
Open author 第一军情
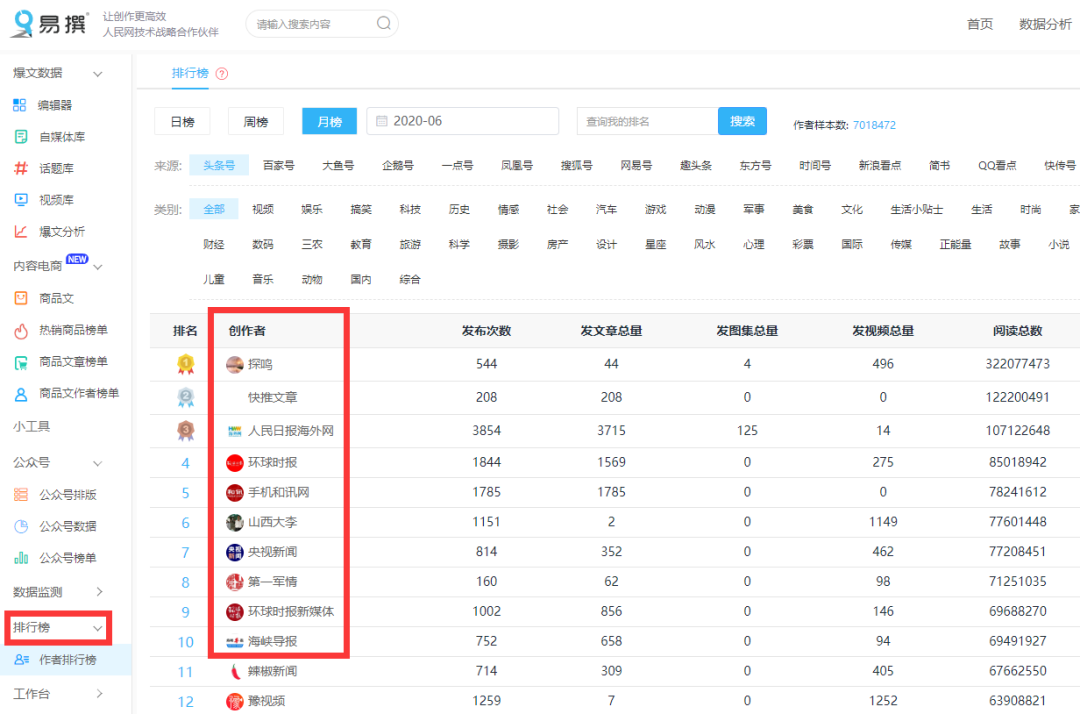273,582
